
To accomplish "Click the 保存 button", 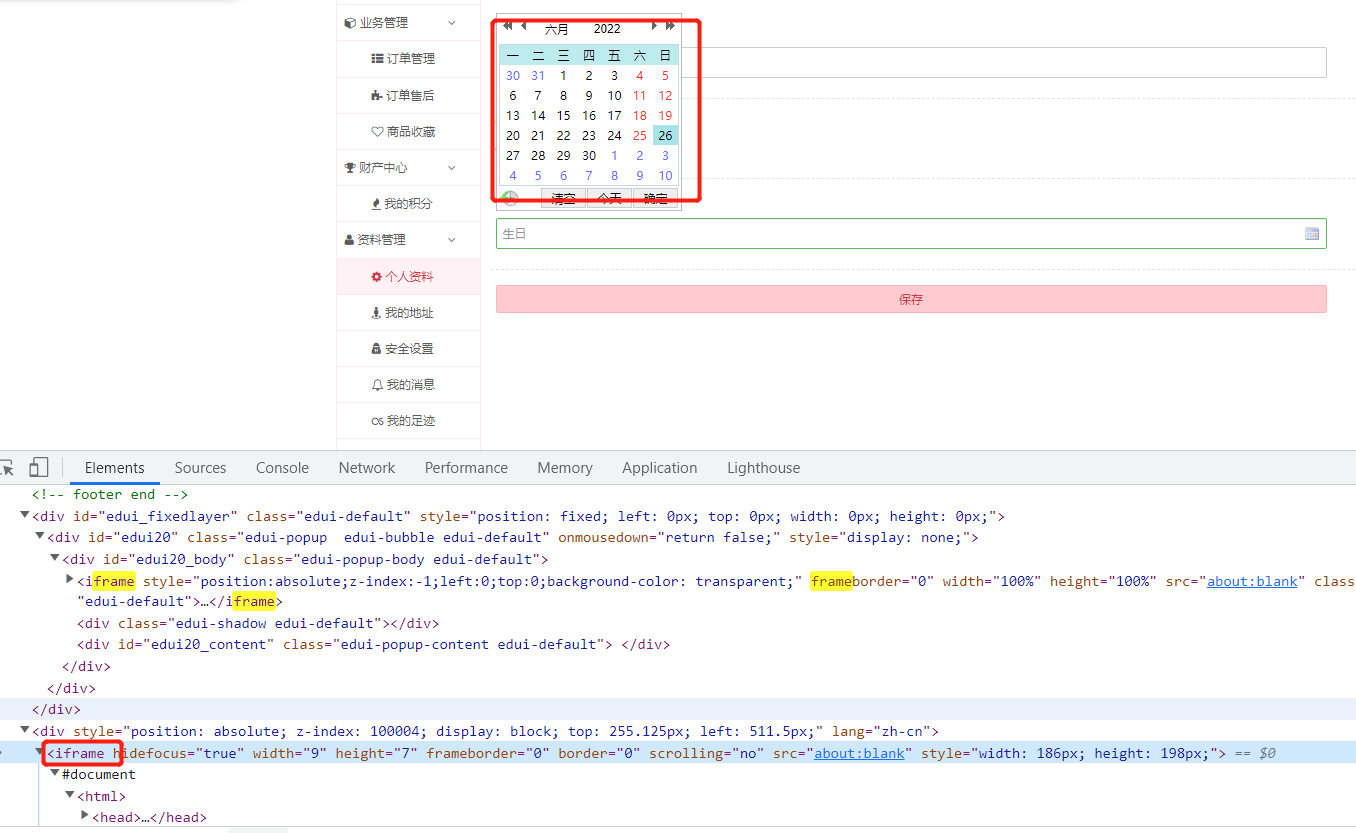I will [x=911, y=299].
